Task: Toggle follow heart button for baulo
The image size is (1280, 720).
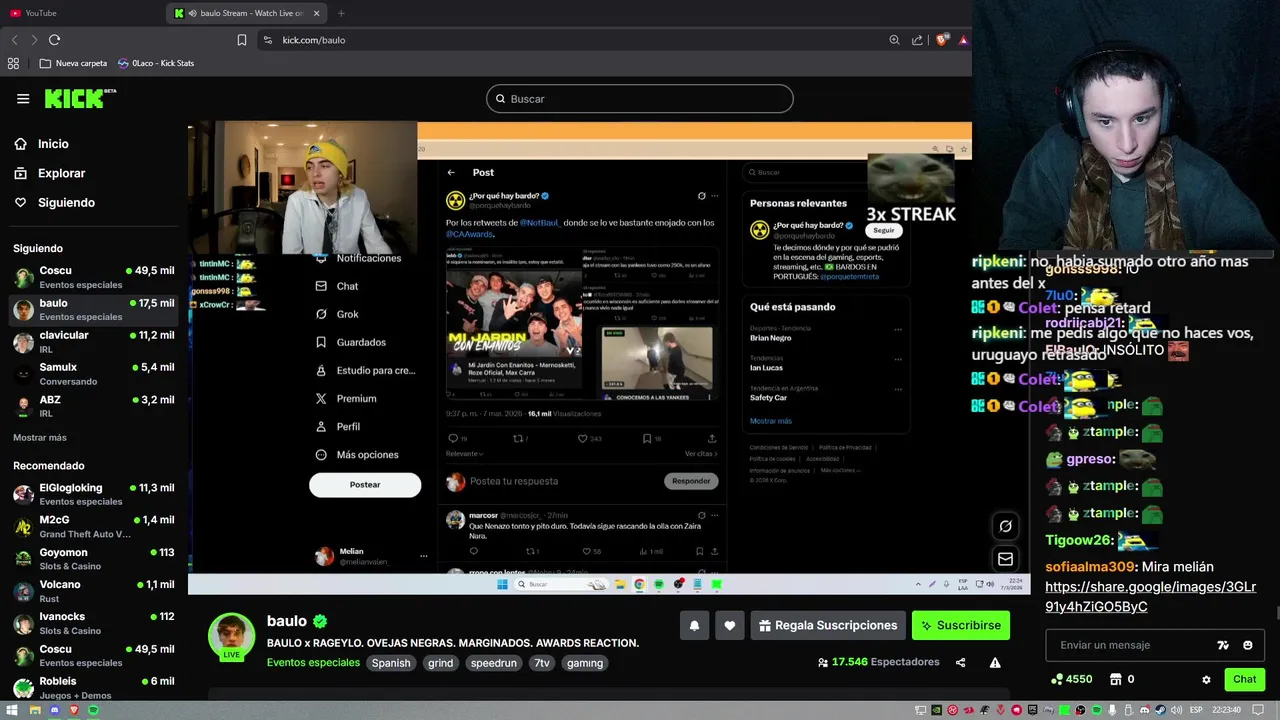Action: point(730,626)
